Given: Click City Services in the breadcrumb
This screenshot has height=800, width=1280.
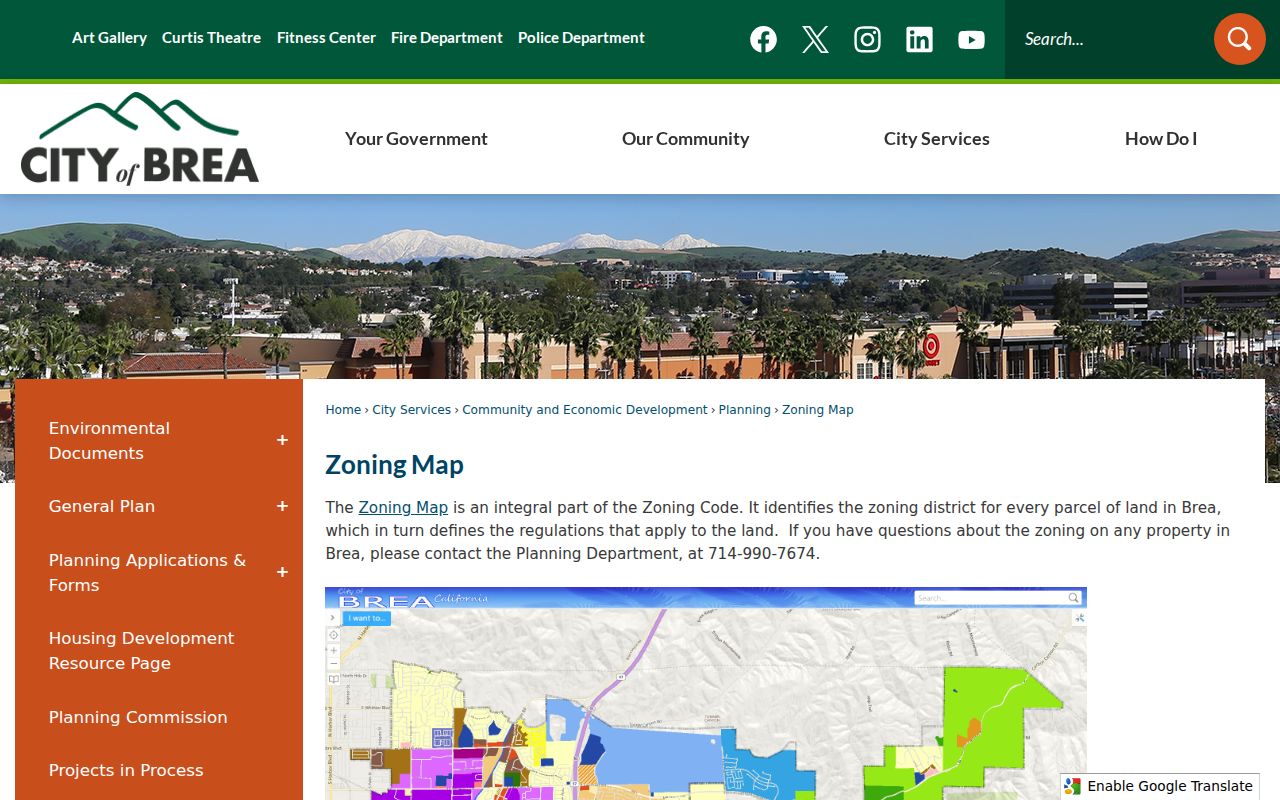Looking at the screenshot, I should pyautogui.click(x=412, y=410).
